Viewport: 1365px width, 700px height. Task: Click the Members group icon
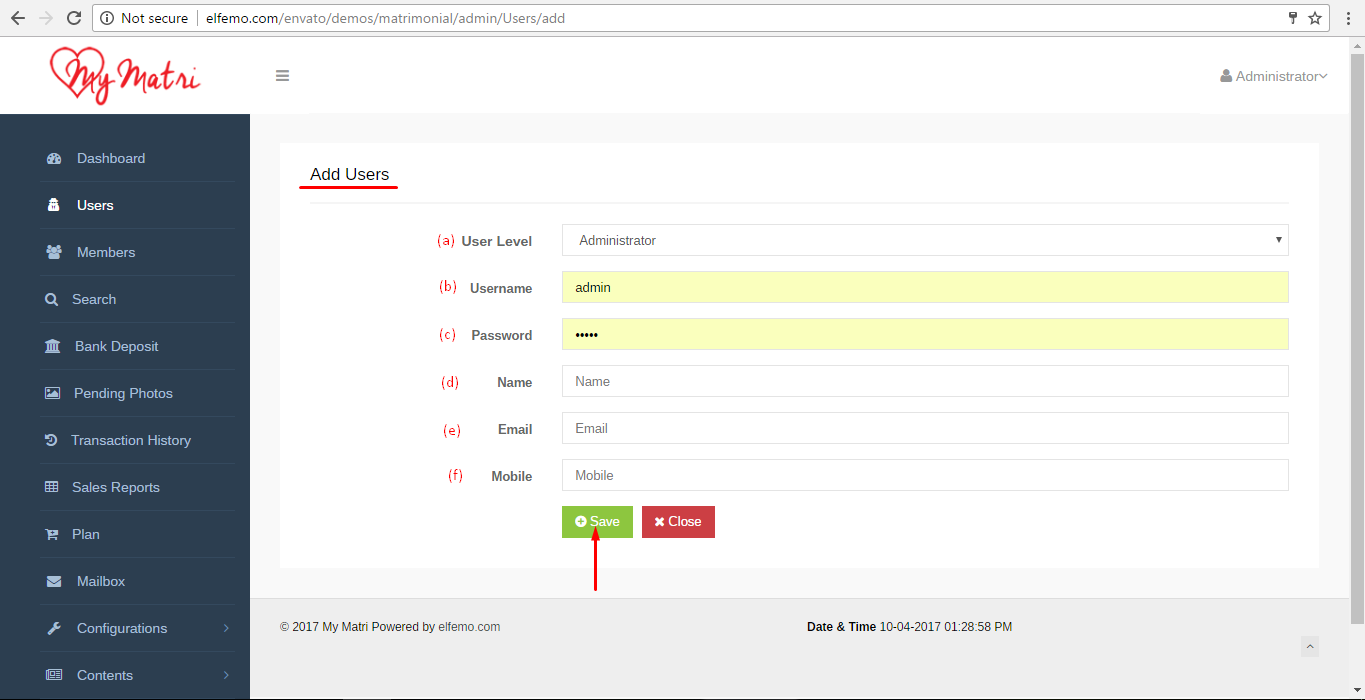[x=54, y=252]
